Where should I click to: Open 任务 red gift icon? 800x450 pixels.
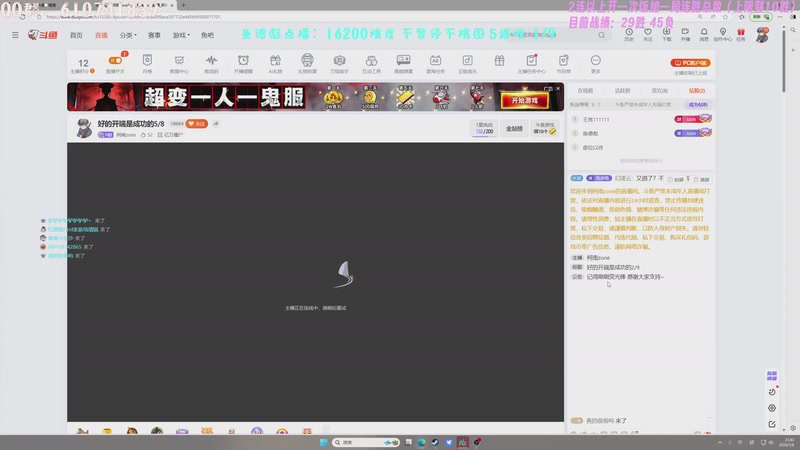(741, 34)
